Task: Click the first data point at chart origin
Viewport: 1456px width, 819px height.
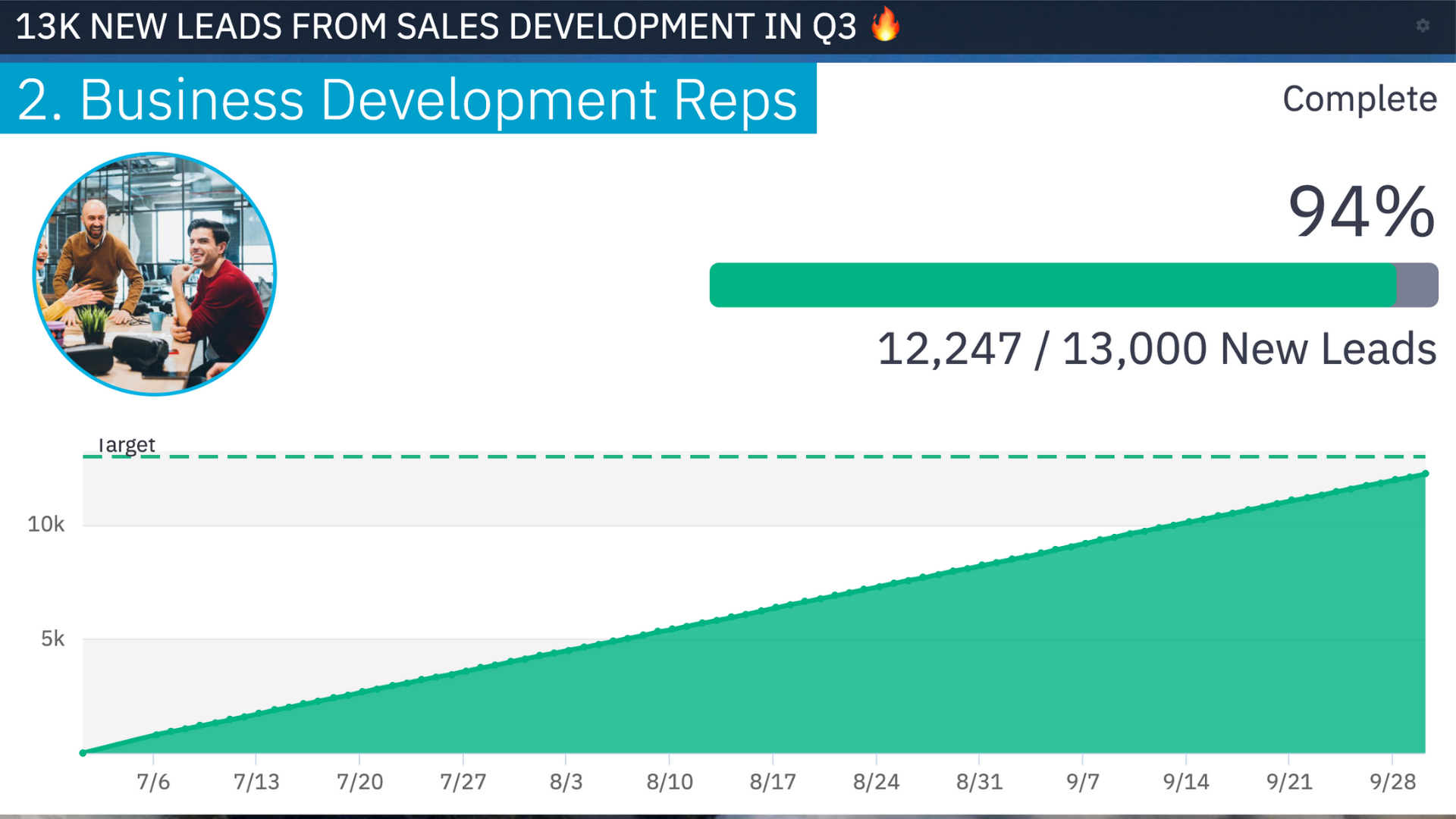Action: pos(83,753)
